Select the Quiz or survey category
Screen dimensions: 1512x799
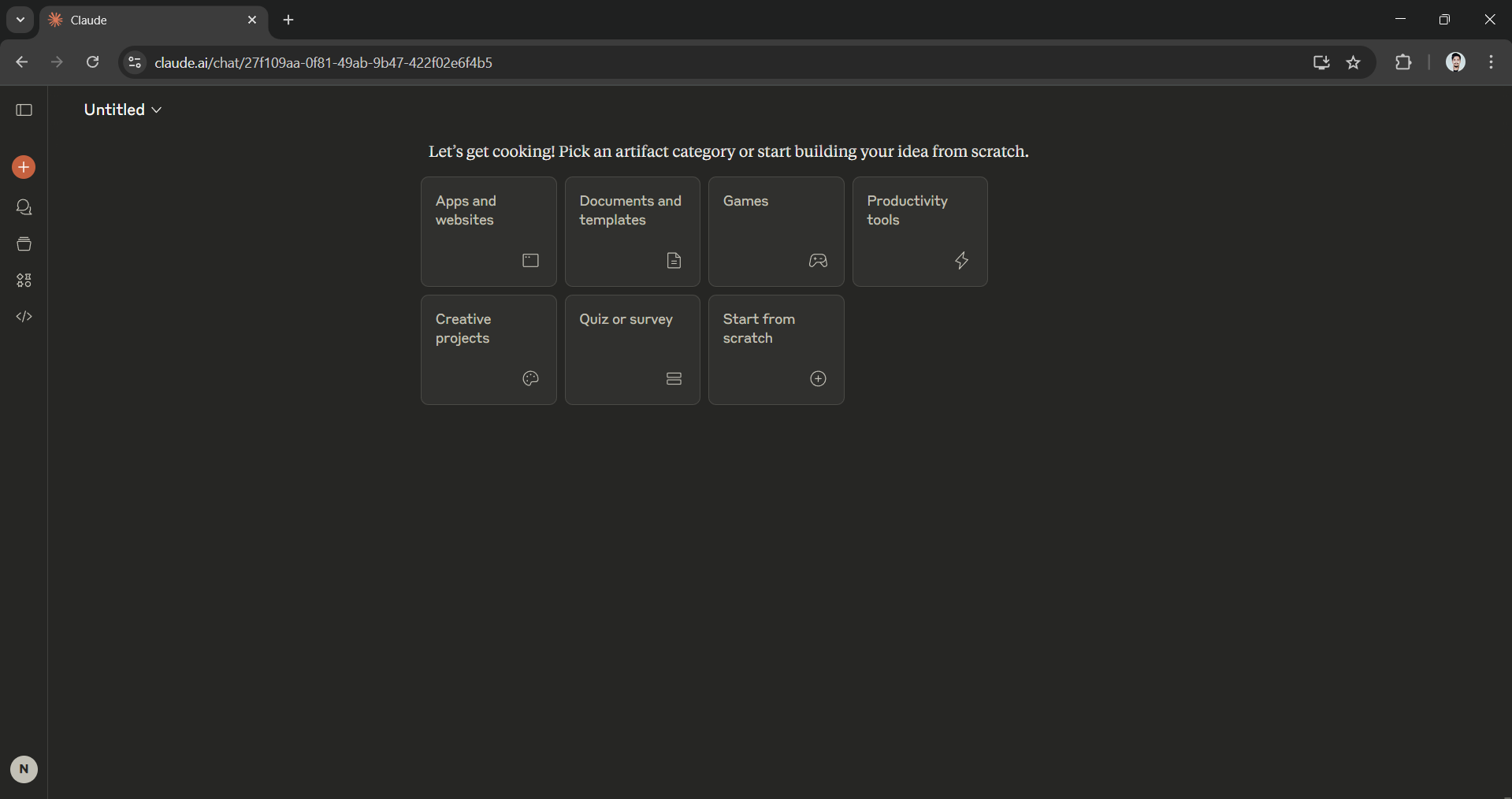click(633, 350)
